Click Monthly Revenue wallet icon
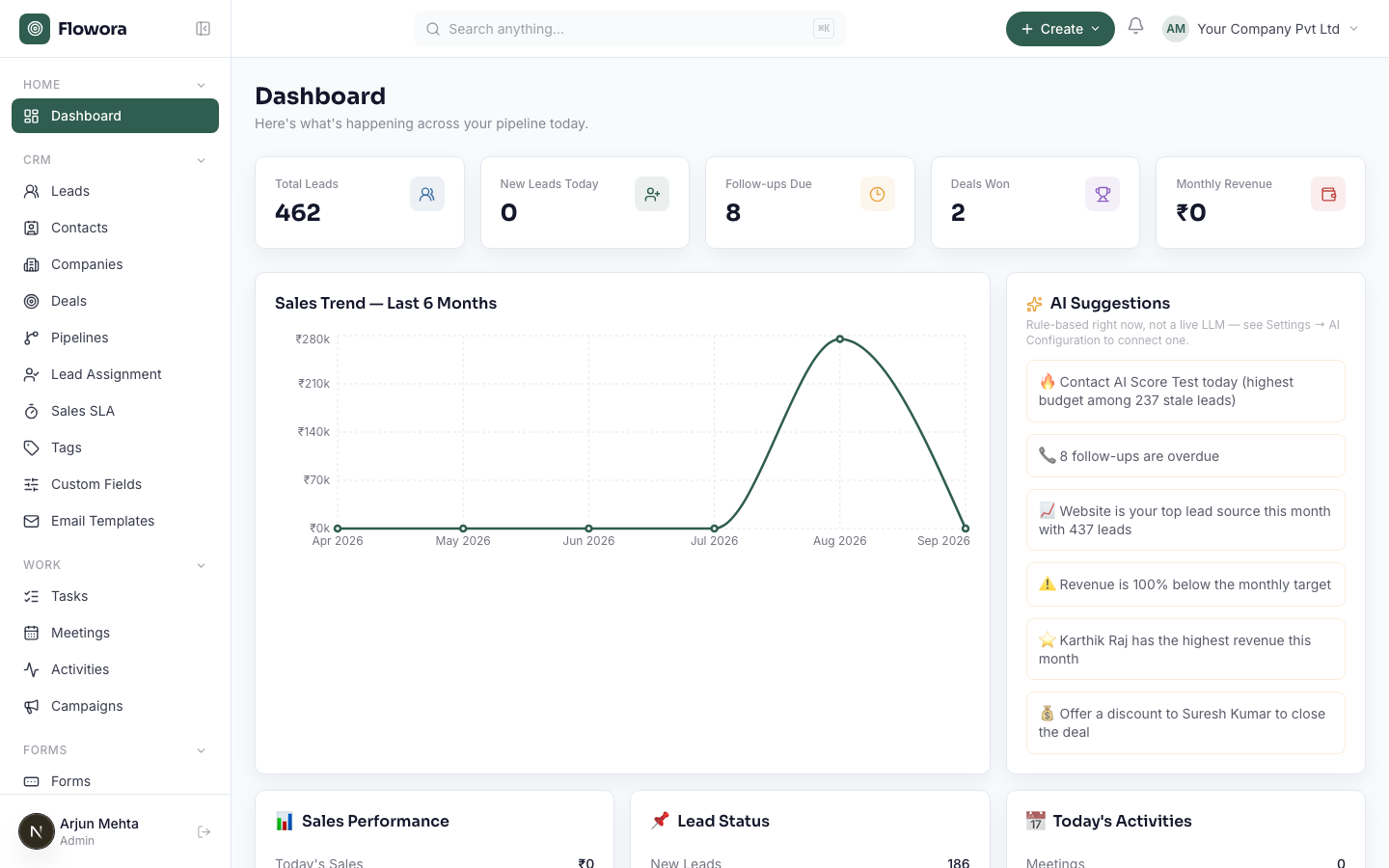1389x868 pixels. [x=1328, y=194]
